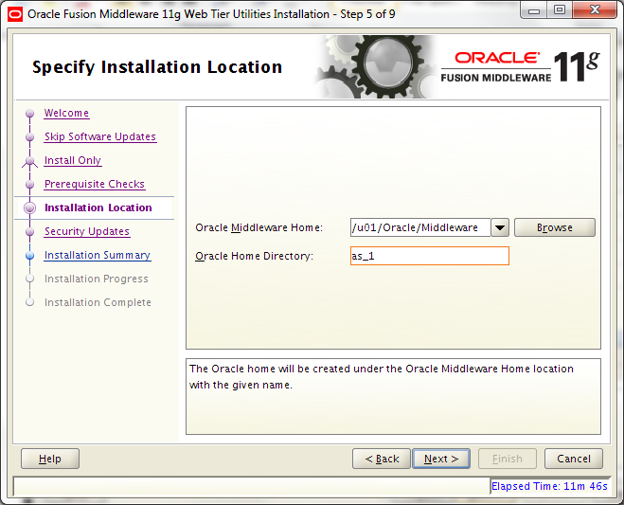624x505 pixels.
Task: Cancel the installation
Action: coord(573,459)
